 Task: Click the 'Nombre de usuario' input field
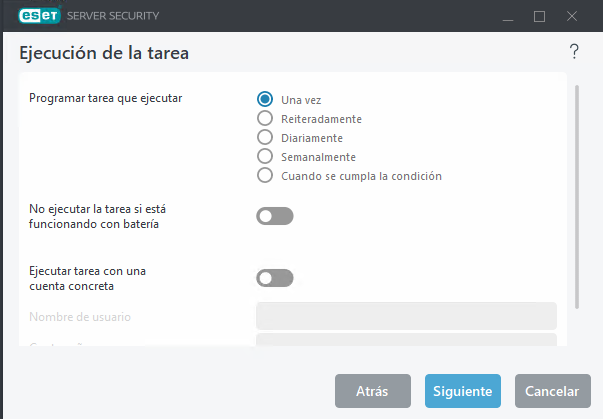(x=406, y=316)
